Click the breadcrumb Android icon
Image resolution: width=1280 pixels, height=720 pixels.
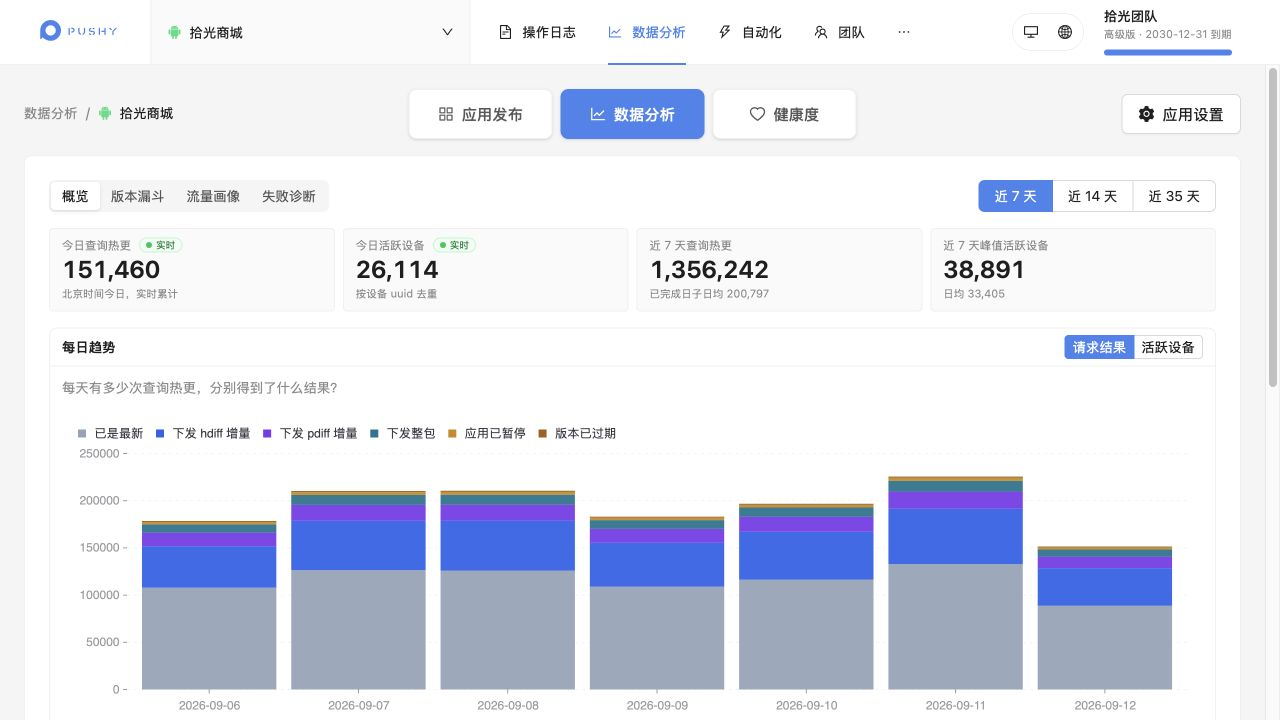tap(105, 113)
